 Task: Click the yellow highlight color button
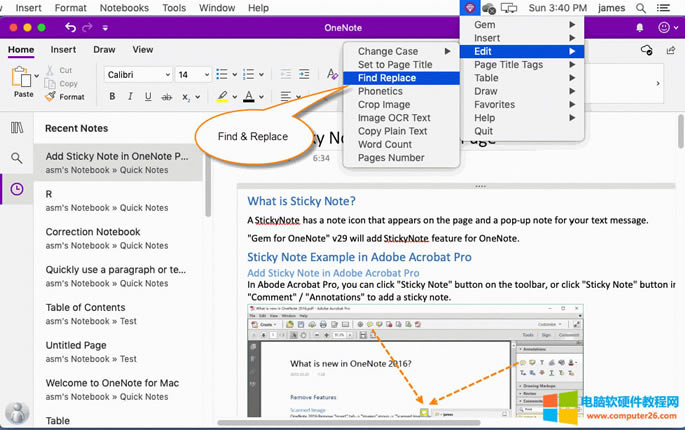click(222, 97)
